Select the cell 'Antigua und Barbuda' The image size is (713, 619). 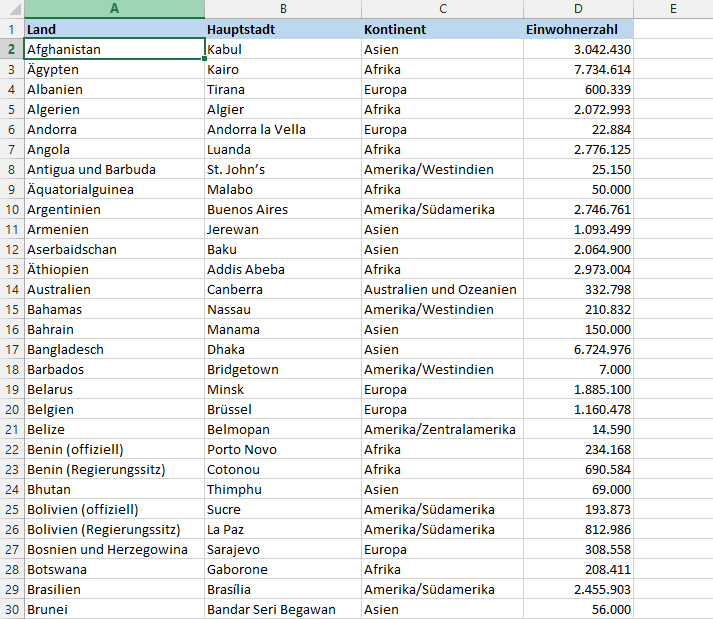pyautogui.click(x=114, y=169)
